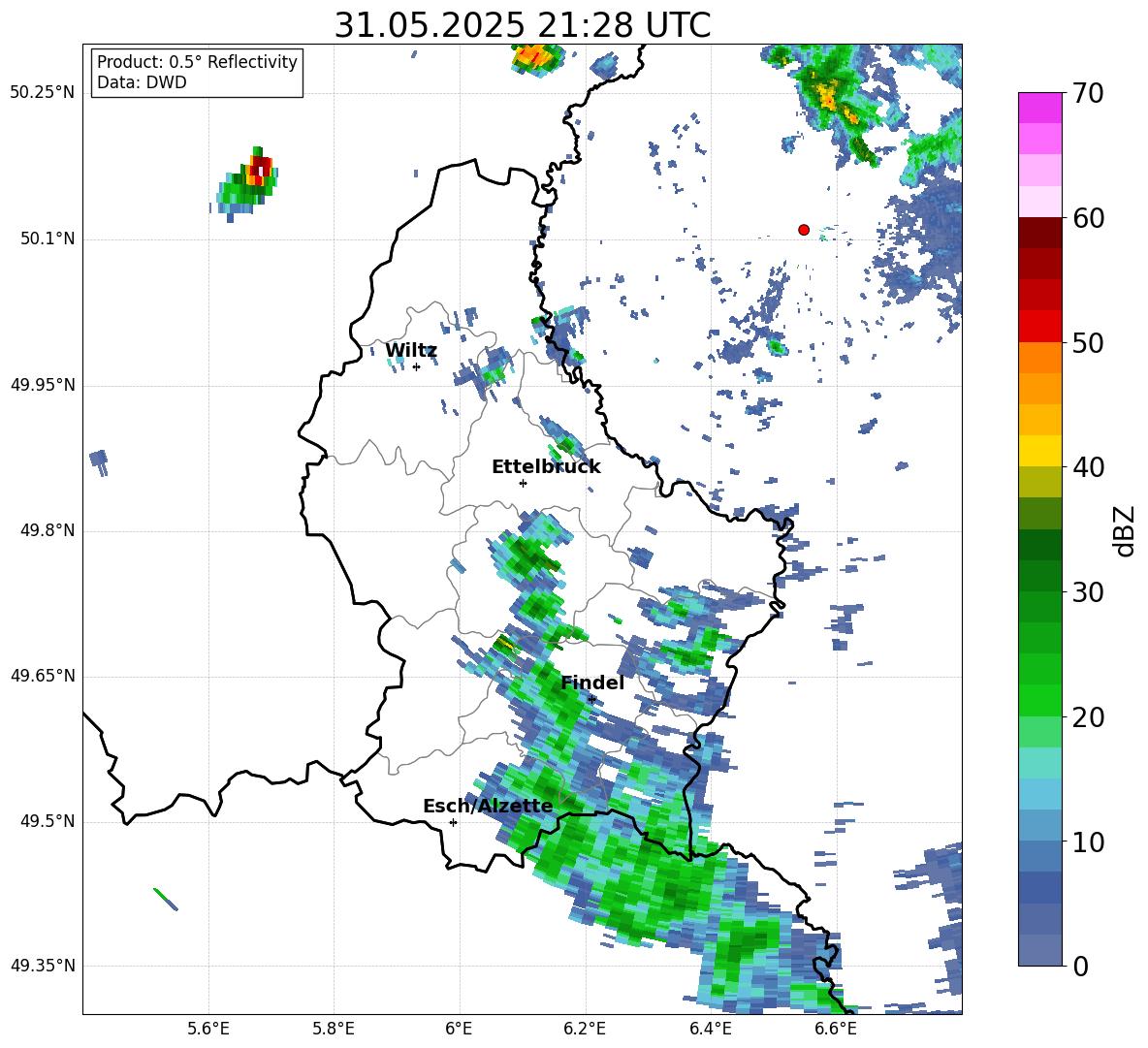Image resolution: width=1148 pixels, height=1048 pixels.
Task: Select the Esch/Alzette city label
Action: coord(488,806)
